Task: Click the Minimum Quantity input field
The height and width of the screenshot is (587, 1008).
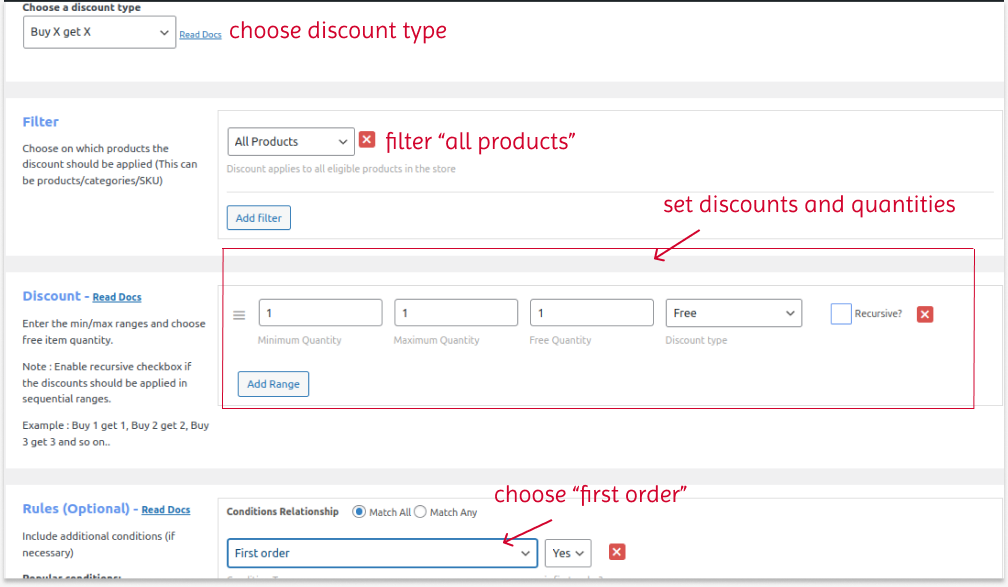Action: [x=320, y=313]
